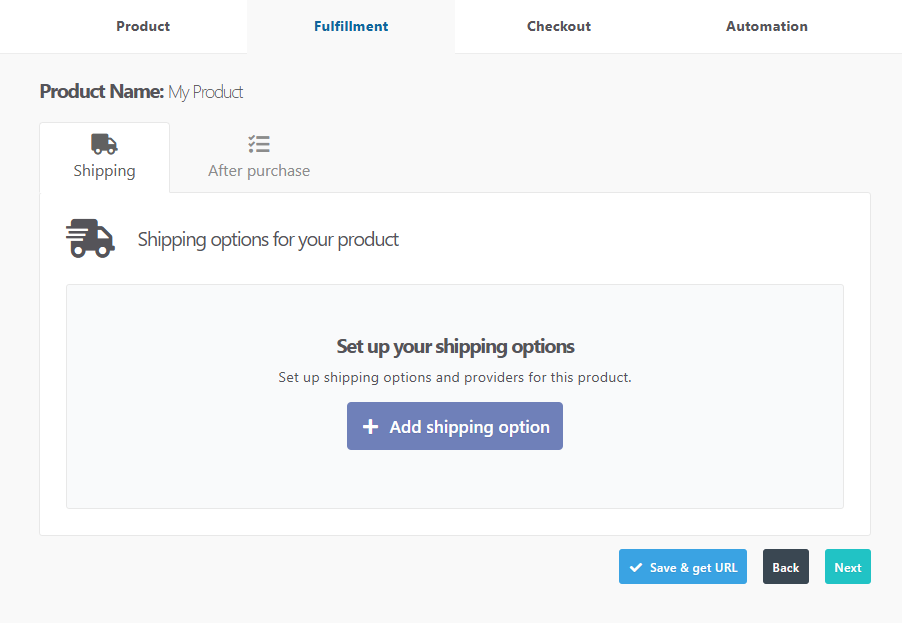Click the checklist icon above After purchase
This screenshot has height=623, width=902.
pyautogui.click(x=259, y=144)
